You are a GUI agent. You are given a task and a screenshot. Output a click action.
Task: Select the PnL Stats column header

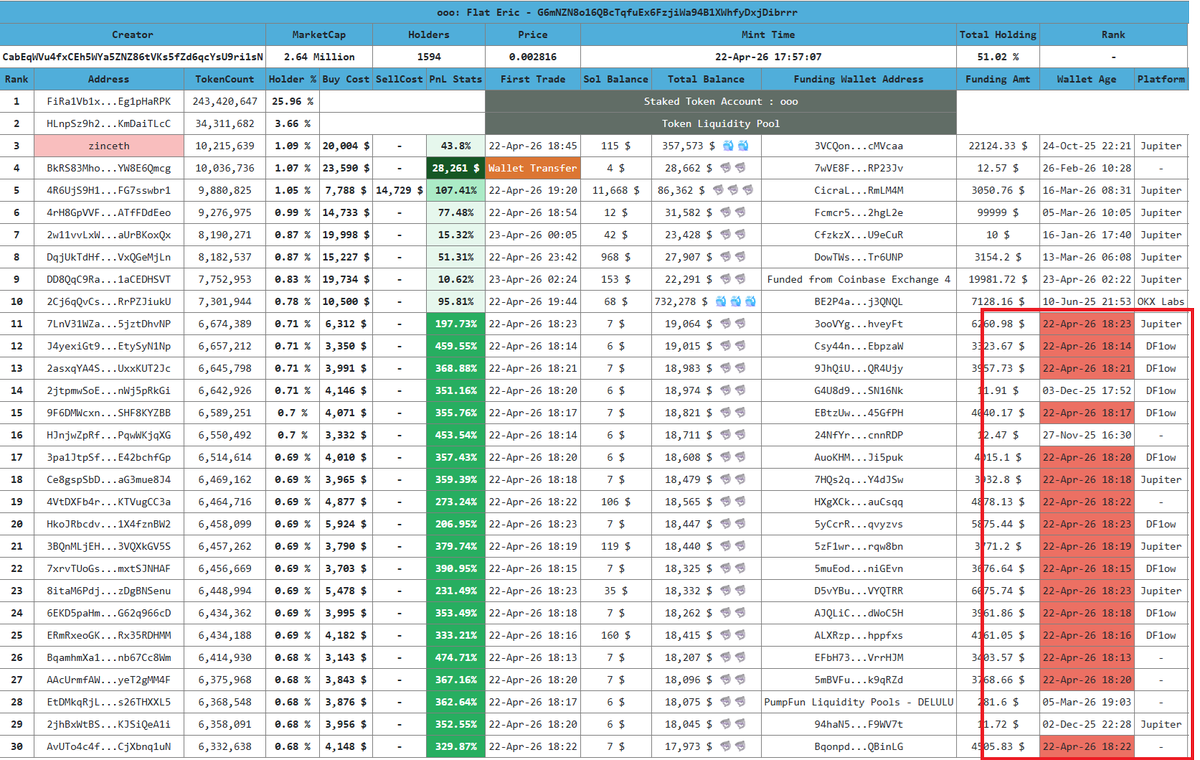tap(455, 79)
